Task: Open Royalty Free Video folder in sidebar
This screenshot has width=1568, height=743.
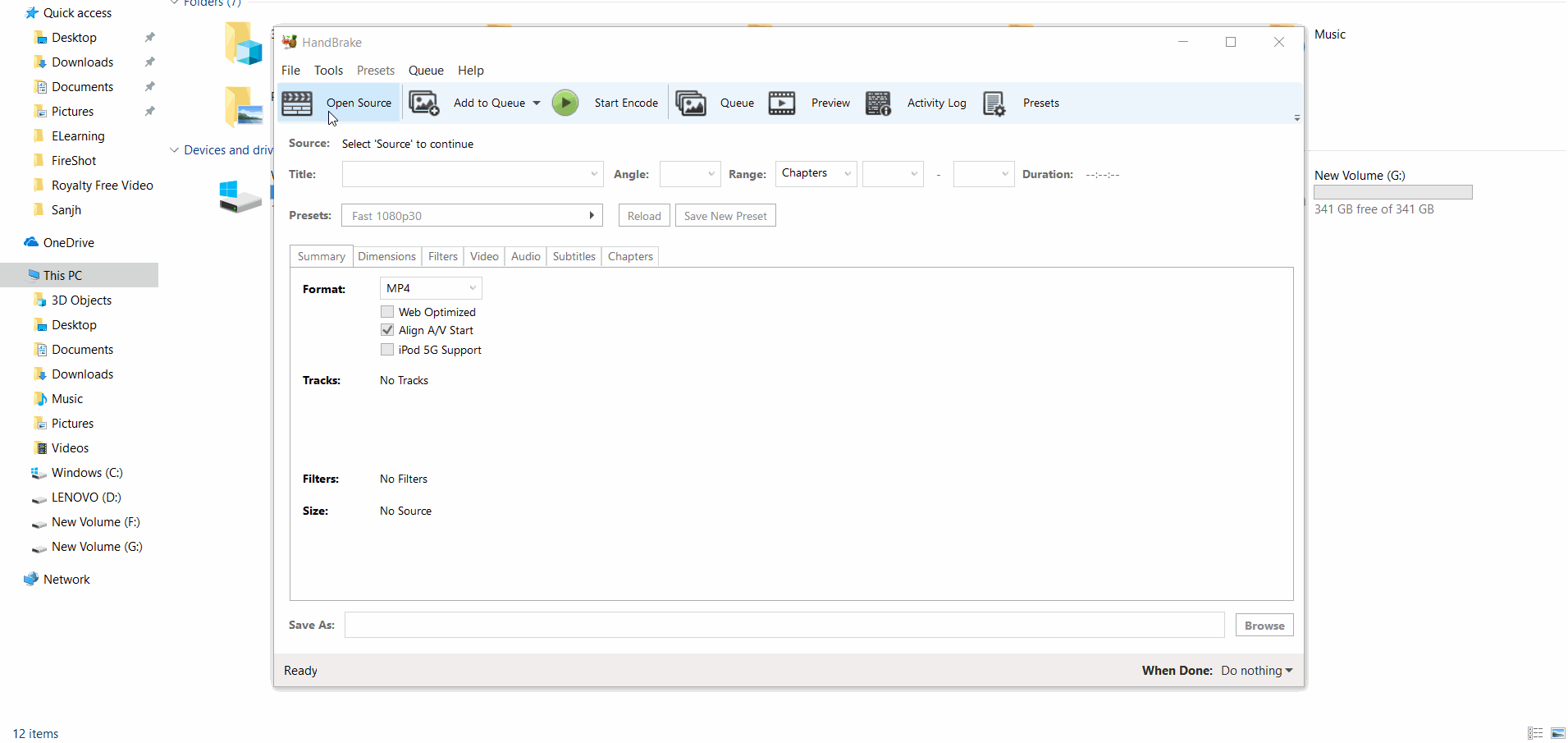Action: pyautogui.click(x=102, y=186)
